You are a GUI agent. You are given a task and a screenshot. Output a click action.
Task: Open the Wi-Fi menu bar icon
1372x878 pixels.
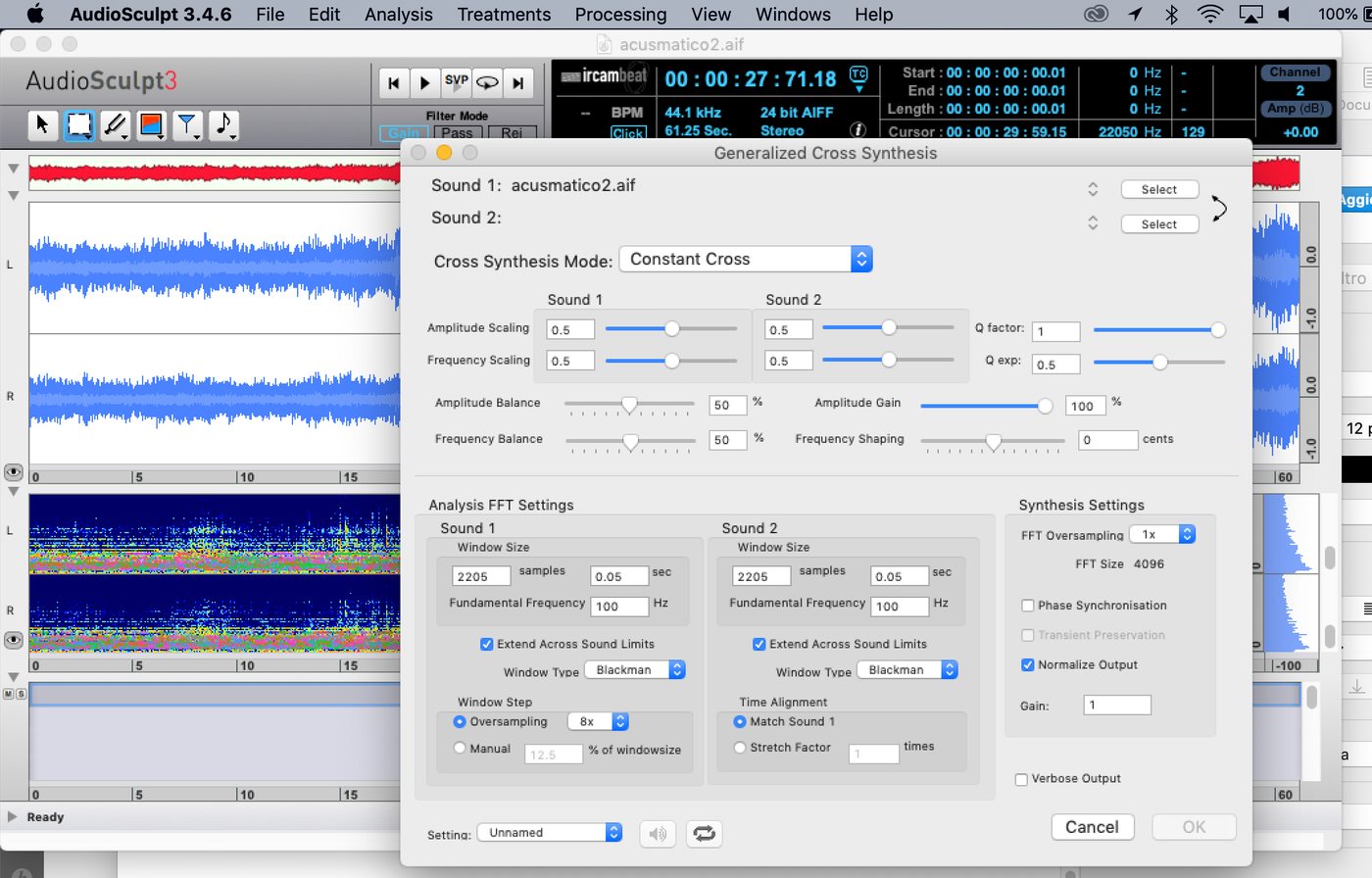[1210, 14]
